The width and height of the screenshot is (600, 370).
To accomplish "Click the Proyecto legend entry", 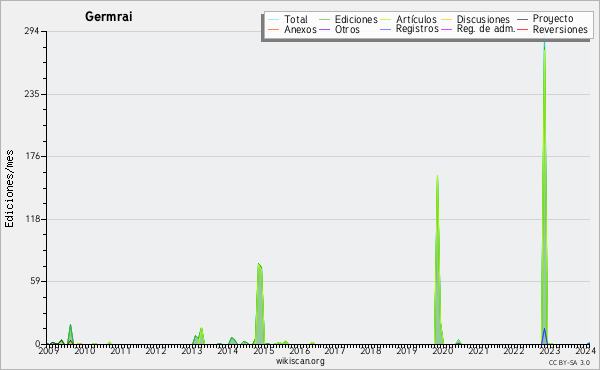I will pos(545,19).
